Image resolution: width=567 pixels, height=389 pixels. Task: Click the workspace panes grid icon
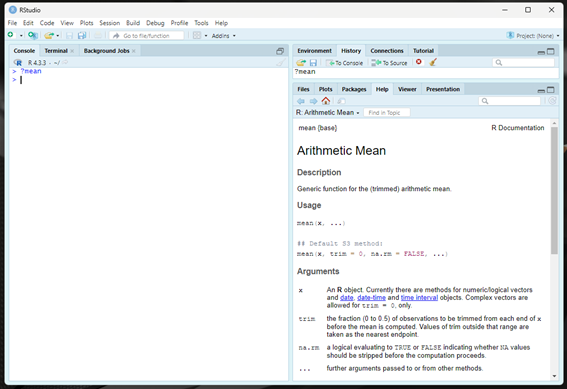coord(197,35)
